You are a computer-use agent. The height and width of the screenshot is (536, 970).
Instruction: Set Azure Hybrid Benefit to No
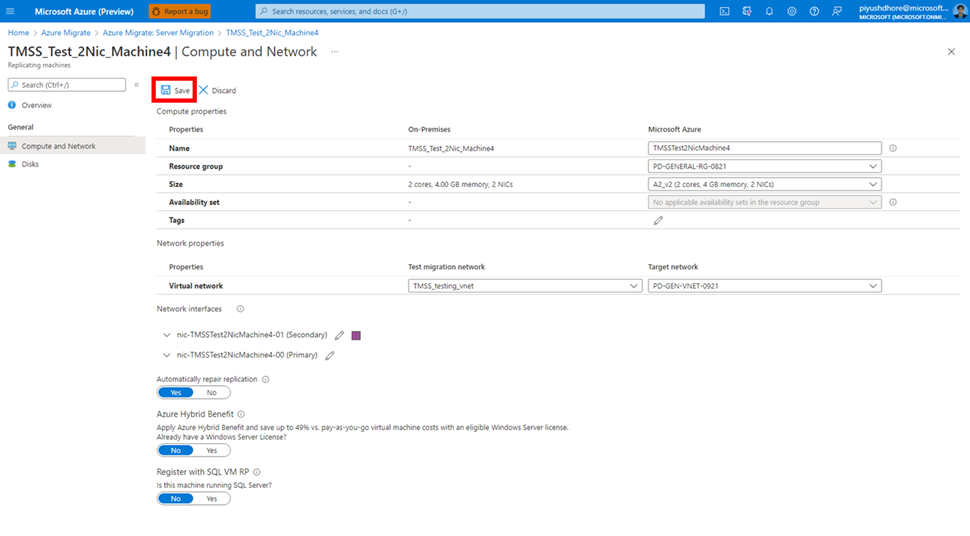coord(176,450)
